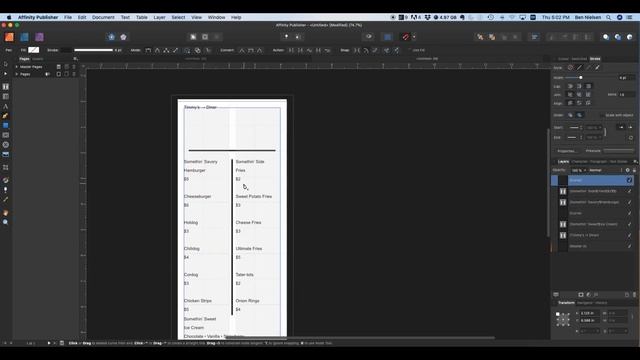The width and height of the screenshot is (640, 360).
Task: Select the Picture Frame tool
Action: click(x=5, y=135)
